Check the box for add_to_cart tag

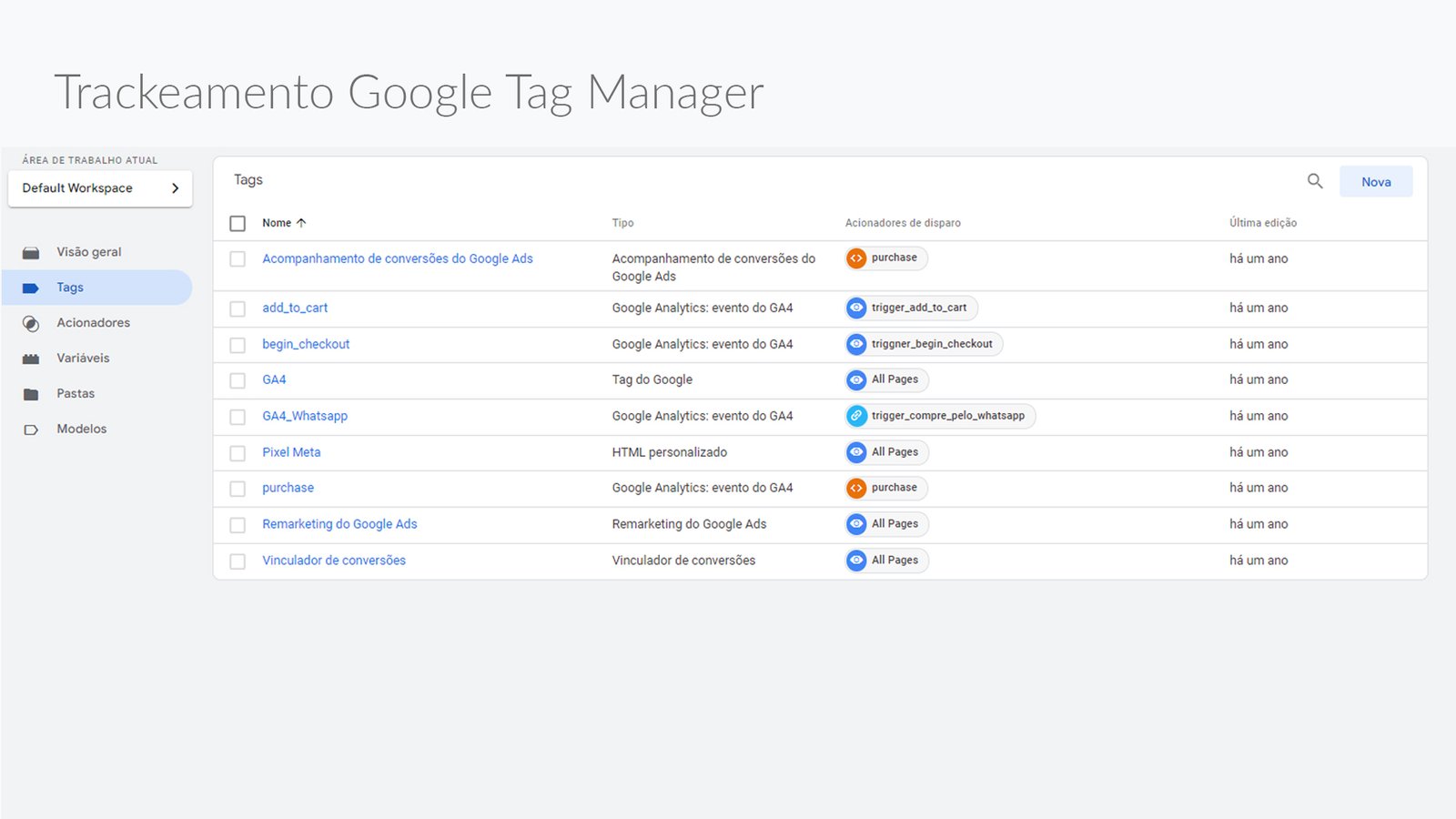click(238, 308)
